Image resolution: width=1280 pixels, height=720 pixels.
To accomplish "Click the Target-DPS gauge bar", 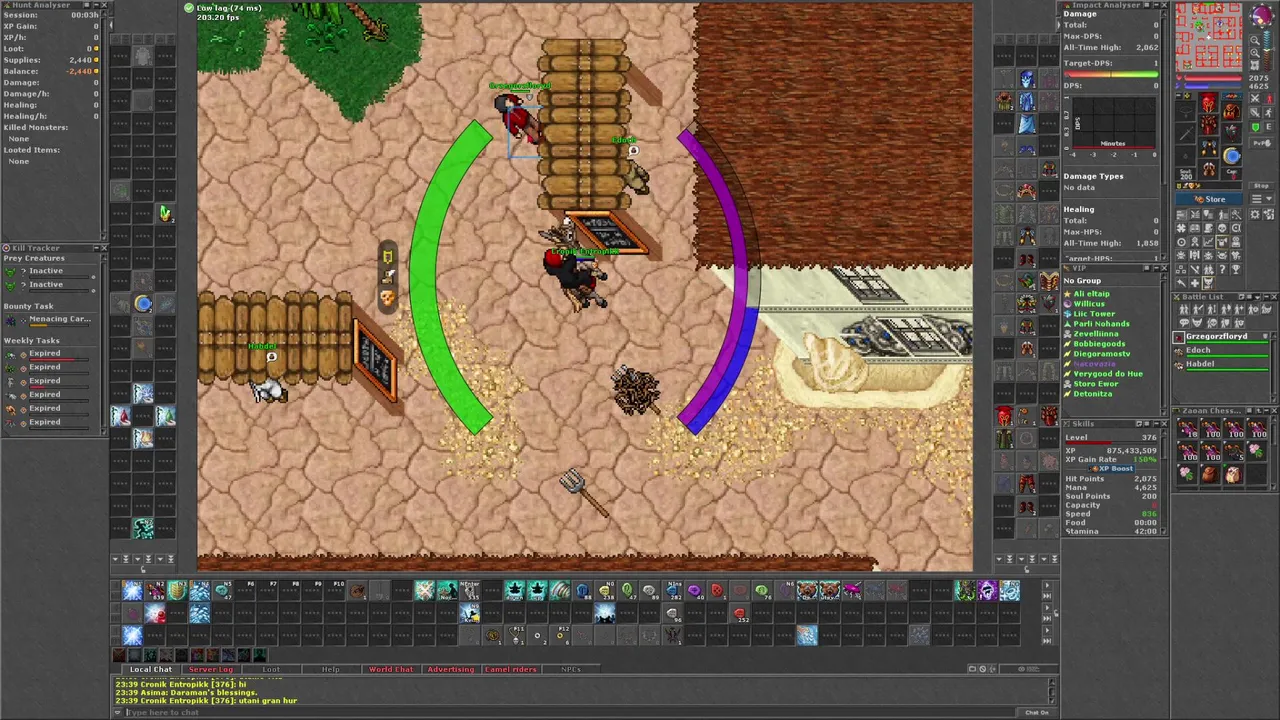I will point(1110,74).
